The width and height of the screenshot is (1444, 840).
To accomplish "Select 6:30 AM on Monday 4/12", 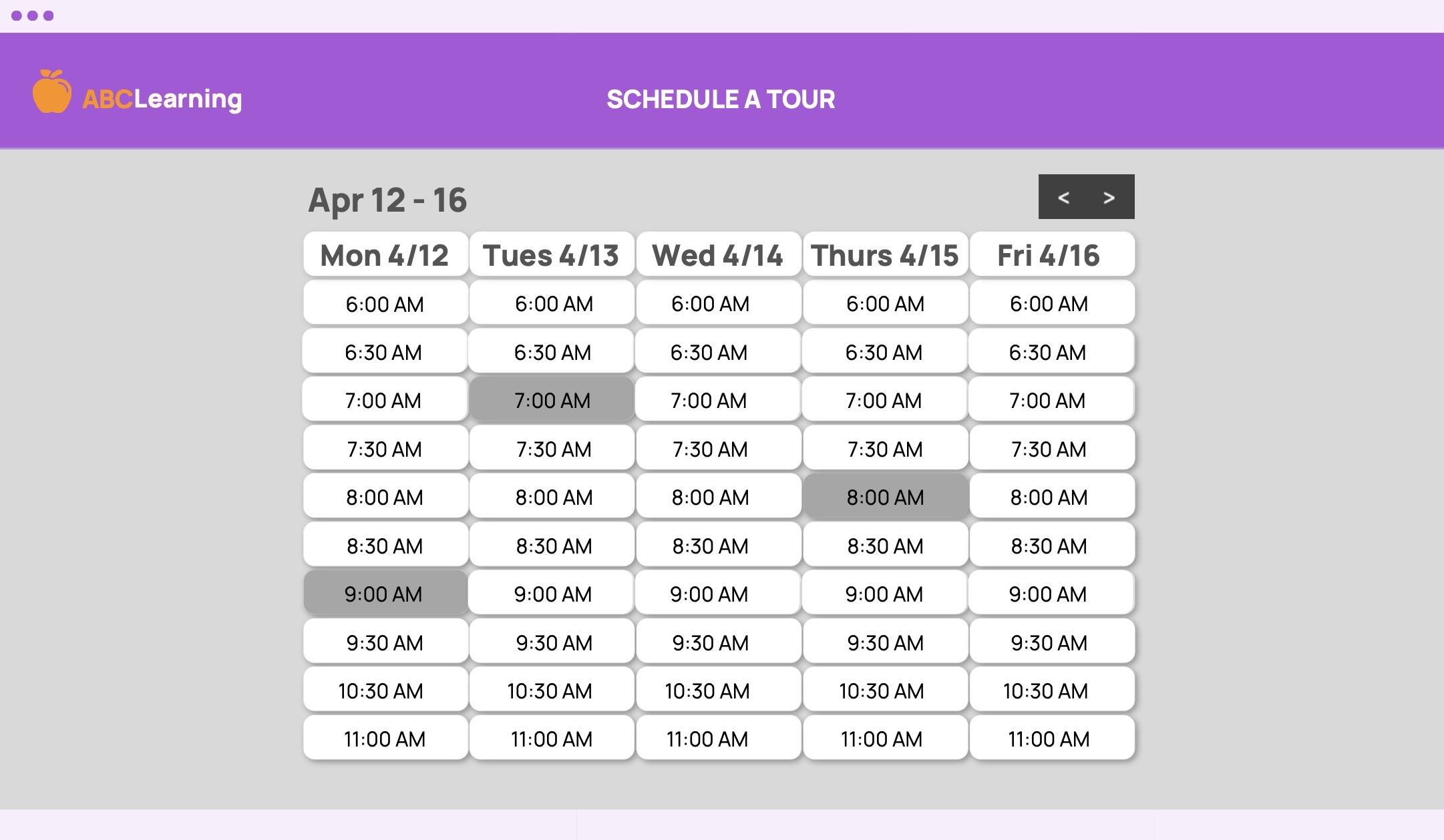I will pyautogui.click(x=383, y=353).
